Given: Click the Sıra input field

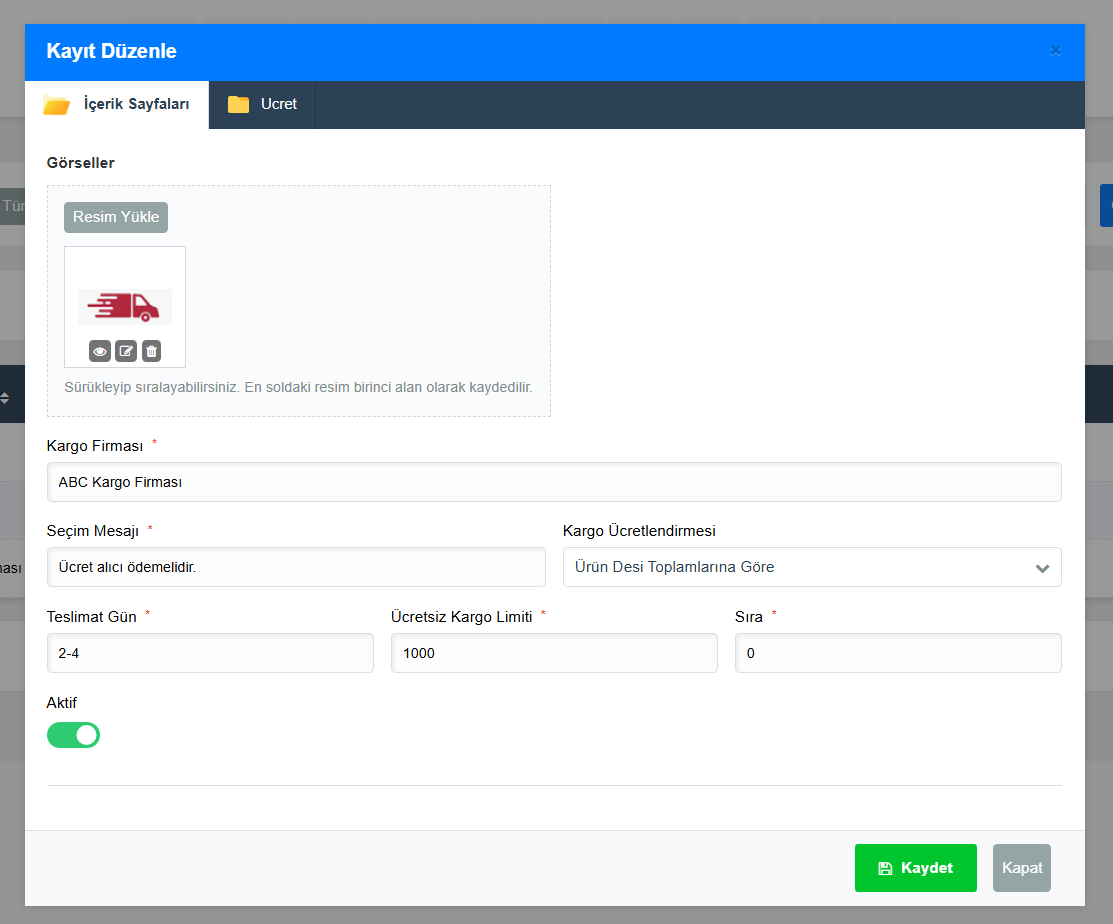Looking at the screenshot, I should 897,653.
